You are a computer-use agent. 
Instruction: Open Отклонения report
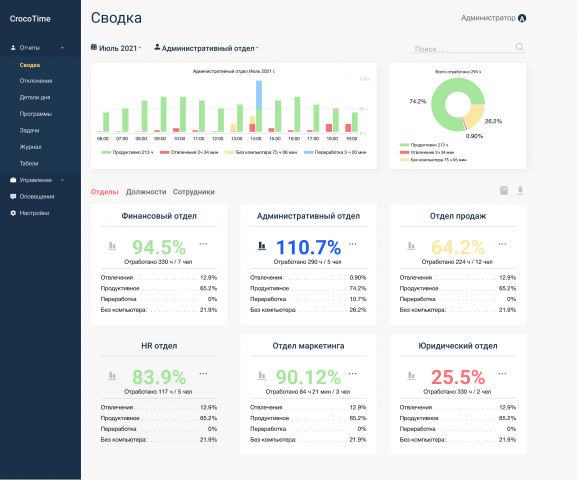[x=36, y=81]
